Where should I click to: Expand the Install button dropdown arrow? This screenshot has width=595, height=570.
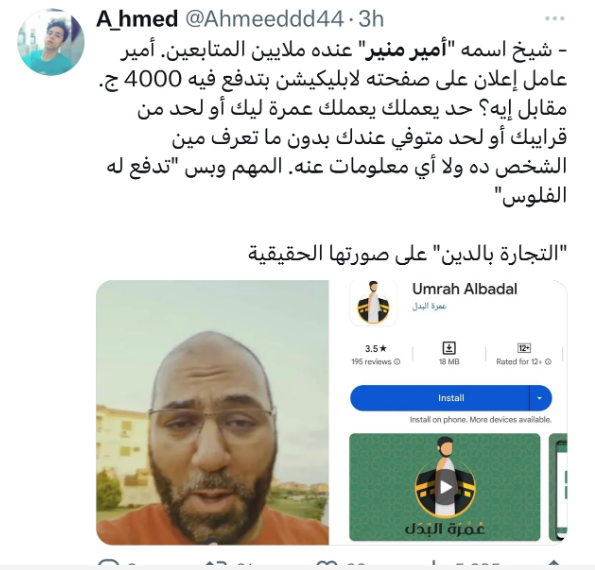(539, 398)
